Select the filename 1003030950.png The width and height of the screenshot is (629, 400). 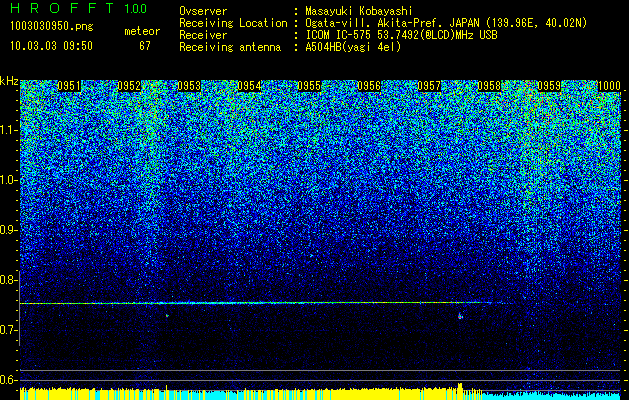pos(52,27)
